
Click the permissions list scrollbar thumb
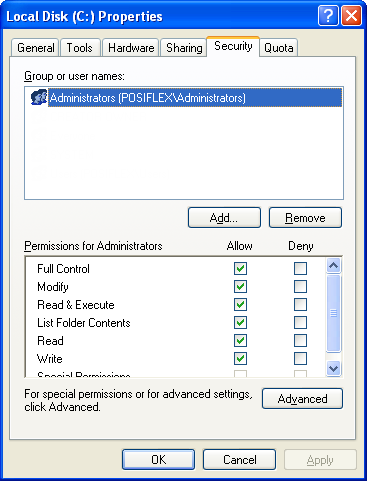tap(334, 313)
